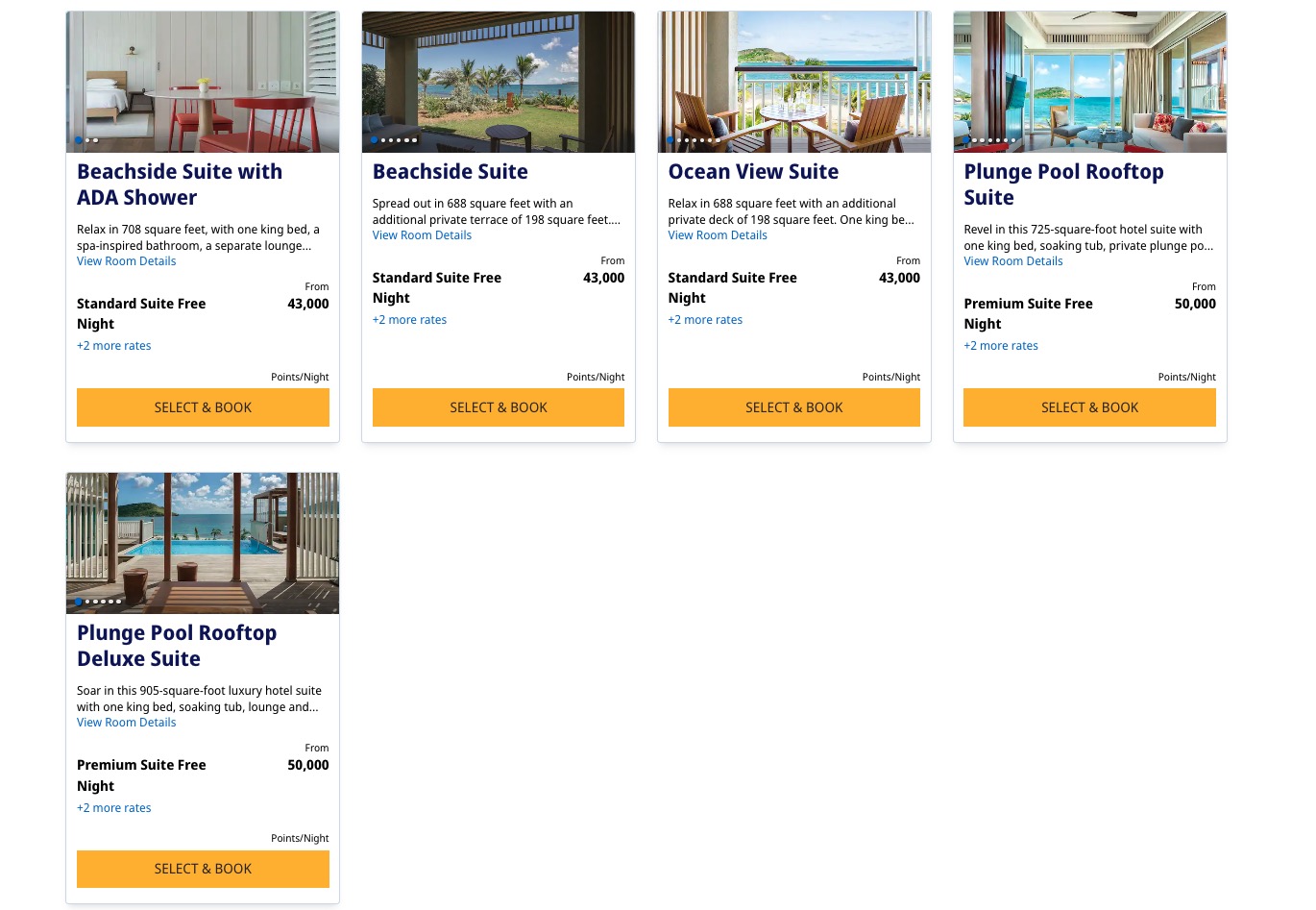Click SELECT & BOOK for Ocean View Suite
Screen dimensions: 1316x910
pyautogui.click(x=794, y=407)
